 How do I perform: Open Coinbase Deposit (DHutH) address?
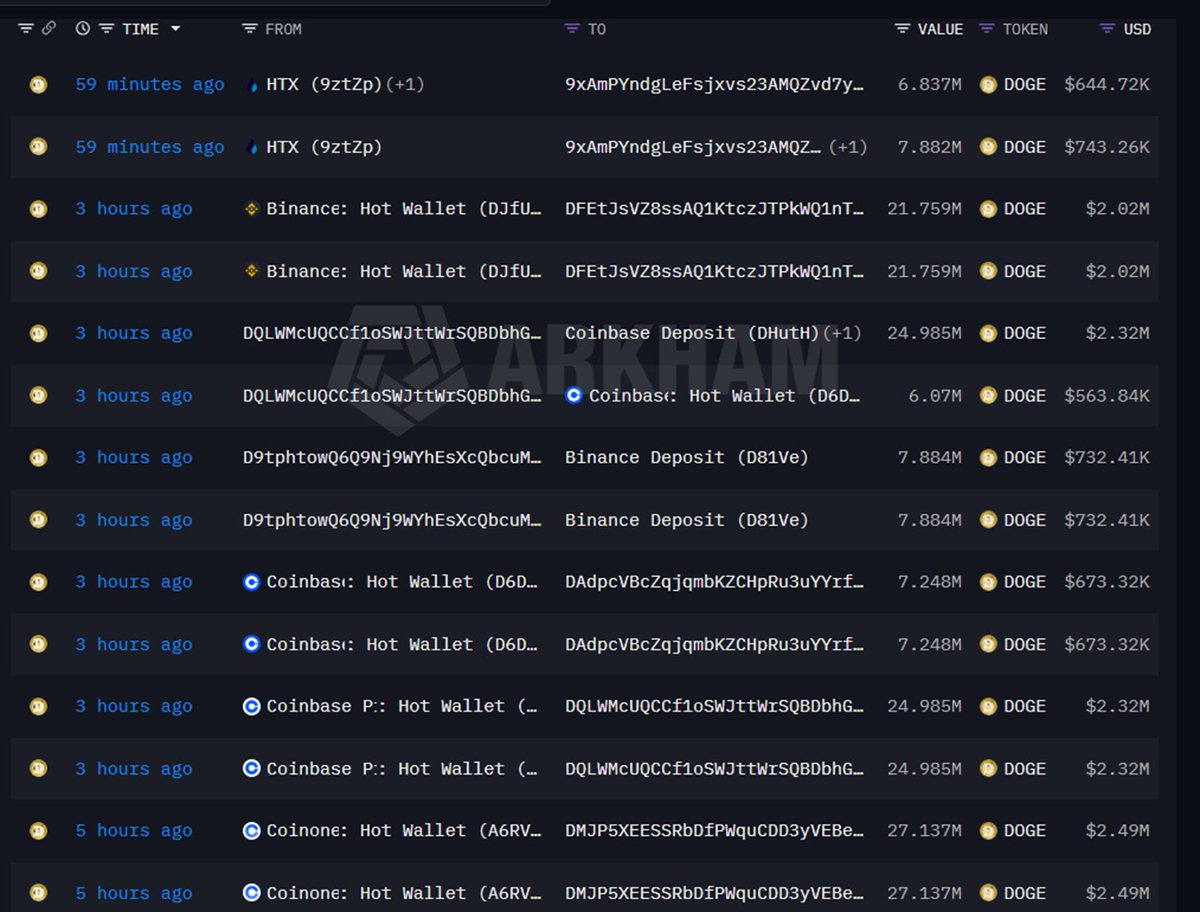tap(692, 333)
